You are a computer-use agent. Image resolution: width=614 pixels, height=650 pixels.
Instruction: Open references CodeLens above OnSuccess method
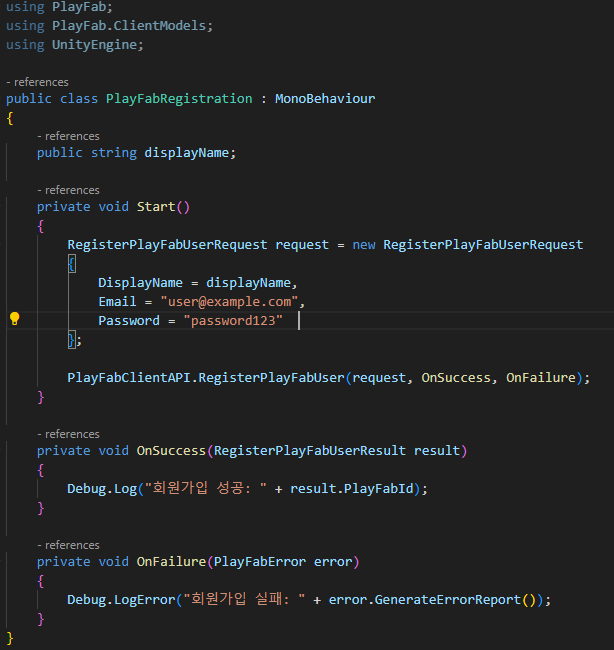click(x=68, y=434)
